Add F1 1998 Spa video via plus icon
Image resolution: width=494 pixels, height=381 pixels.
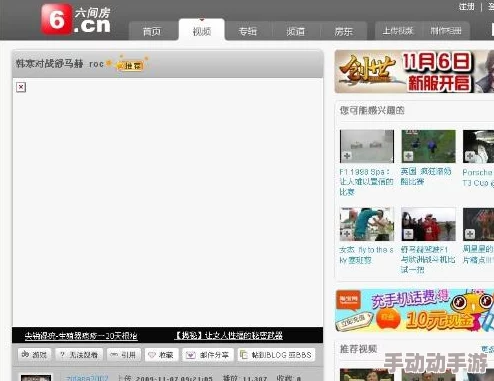347,156
